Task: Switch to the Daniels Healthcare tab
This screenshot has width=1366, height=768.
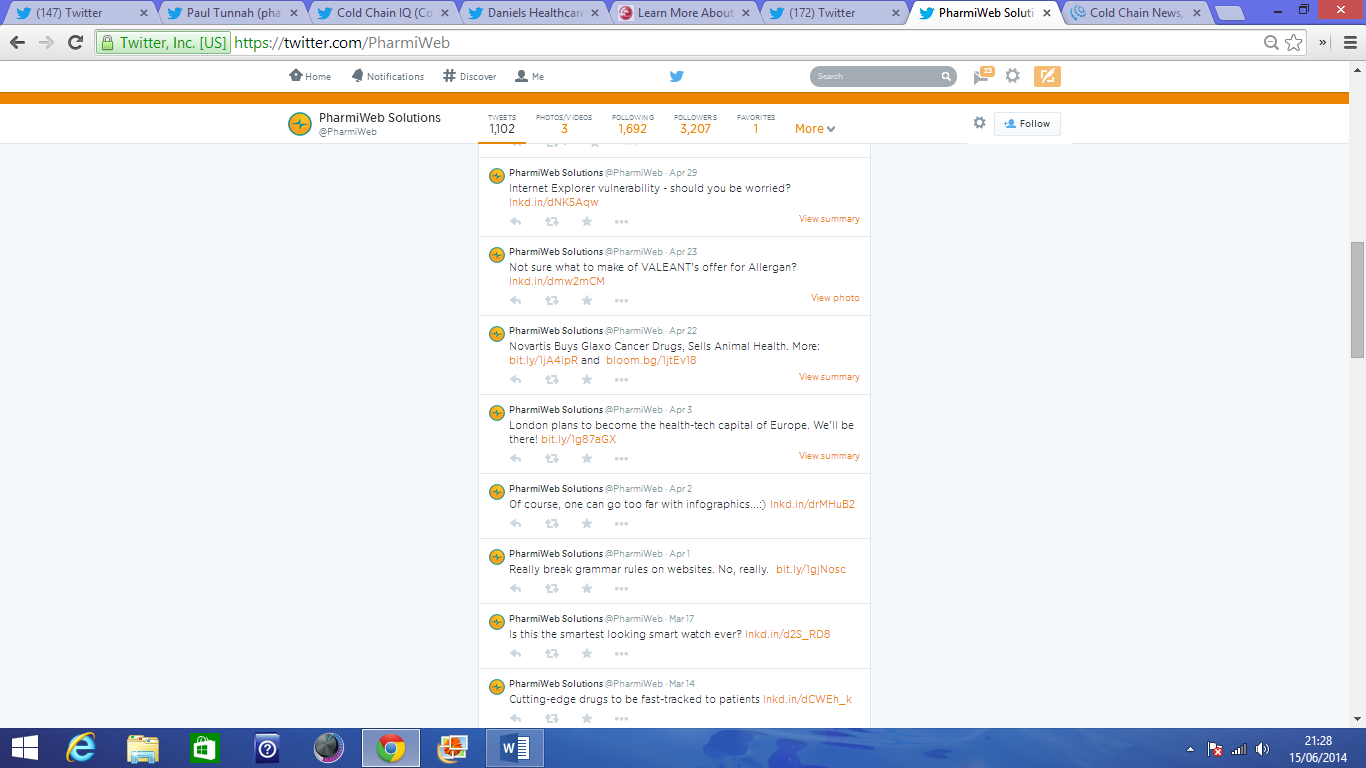Action: [533, 13]
